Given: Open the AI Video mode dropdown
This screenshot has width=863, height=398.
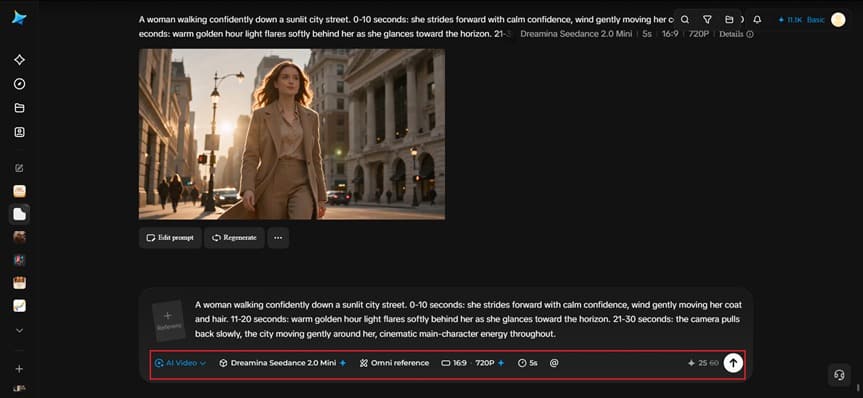Looking at the screenshot, I should pos(181,363).
